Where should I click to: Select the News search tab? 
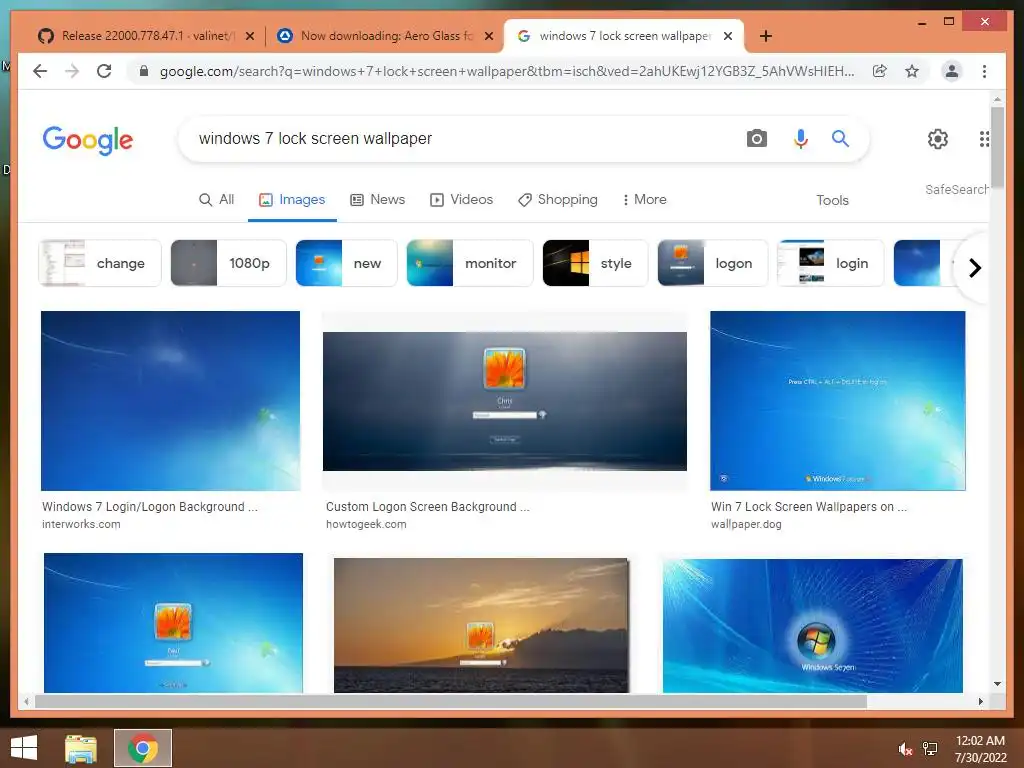(x=377, y=199)
